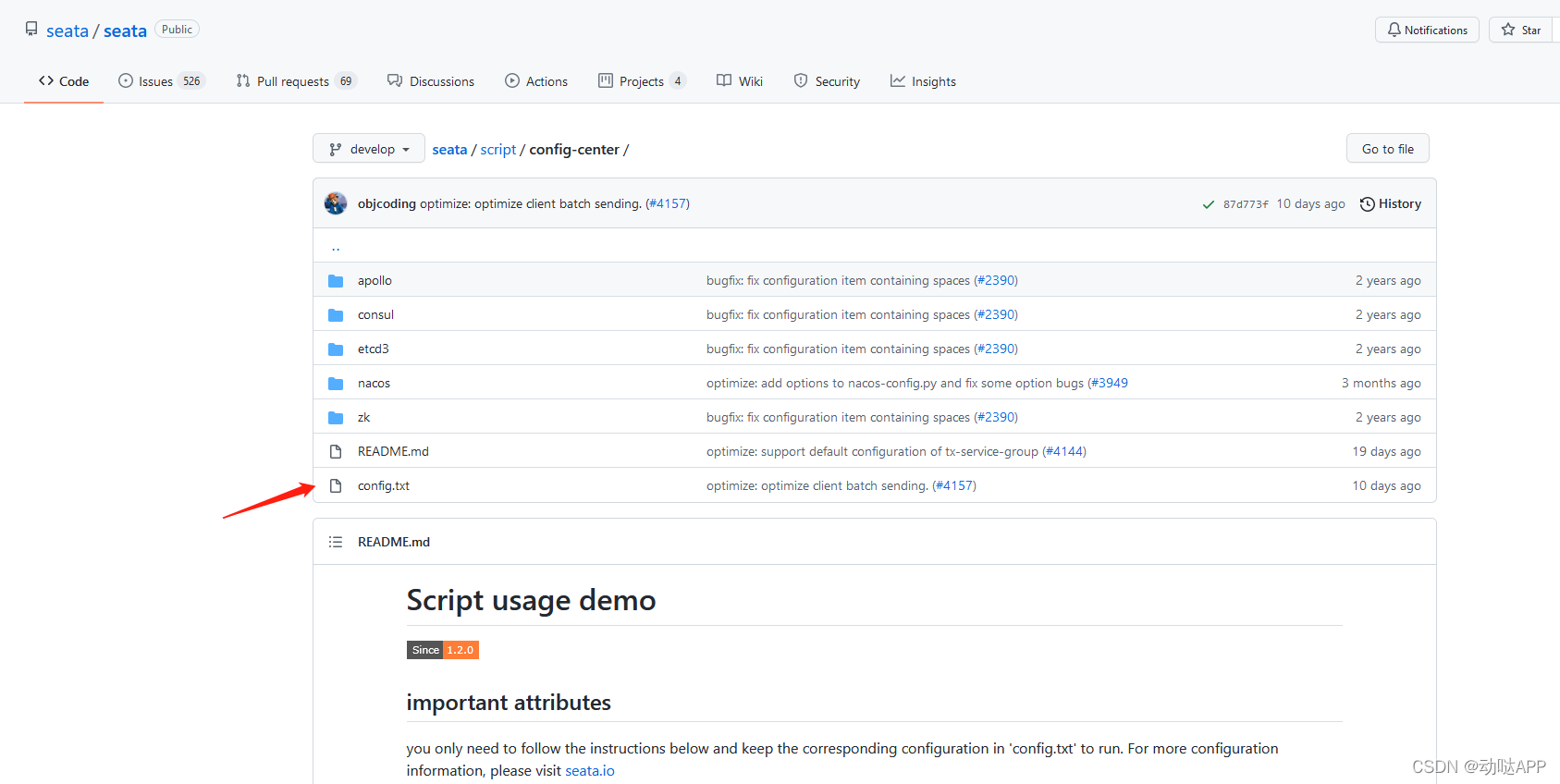Open the zk folder

pos(363,417)
